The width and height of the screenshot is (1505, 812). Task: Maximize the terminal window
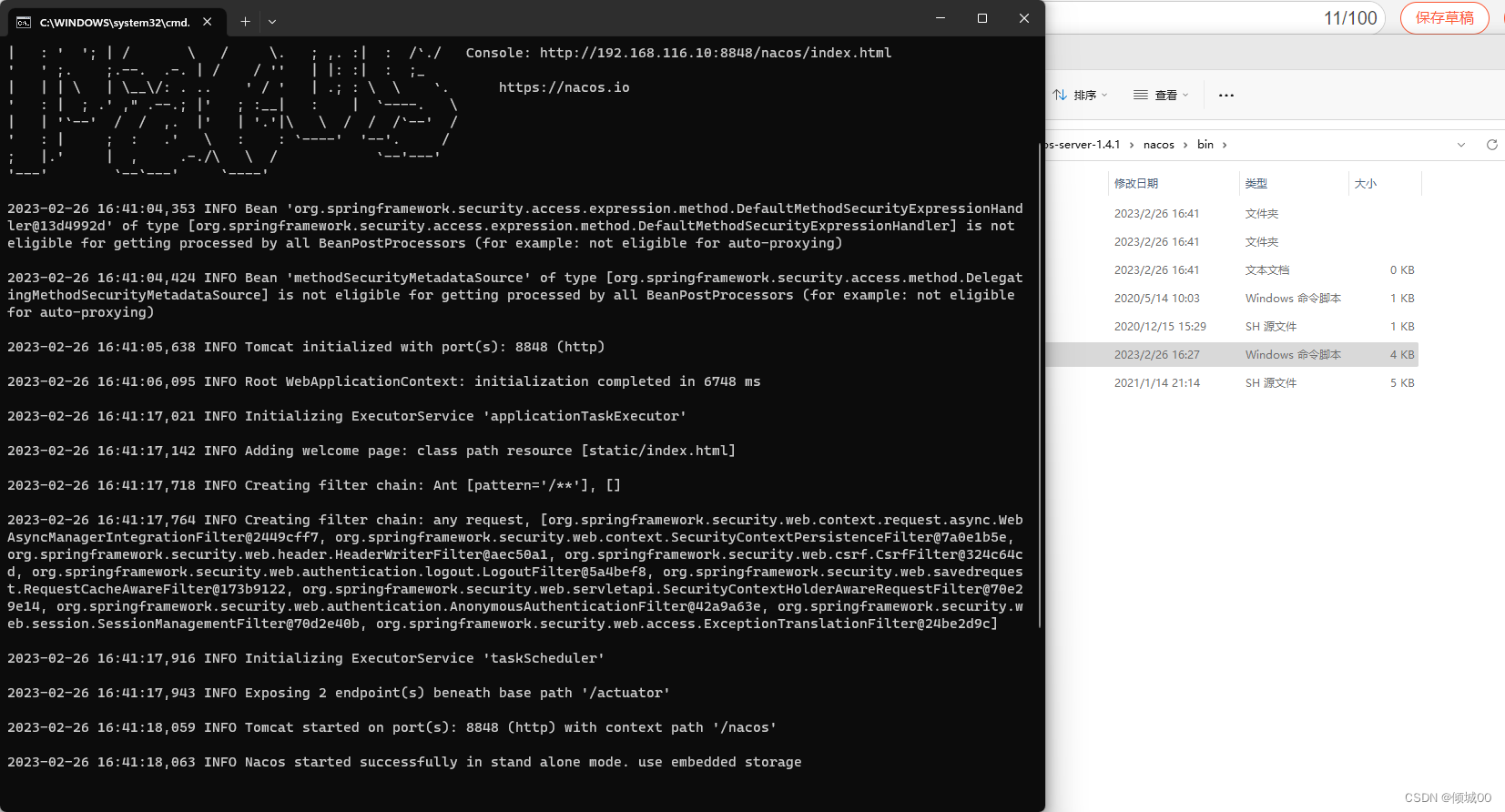click(x=982, y=18)
